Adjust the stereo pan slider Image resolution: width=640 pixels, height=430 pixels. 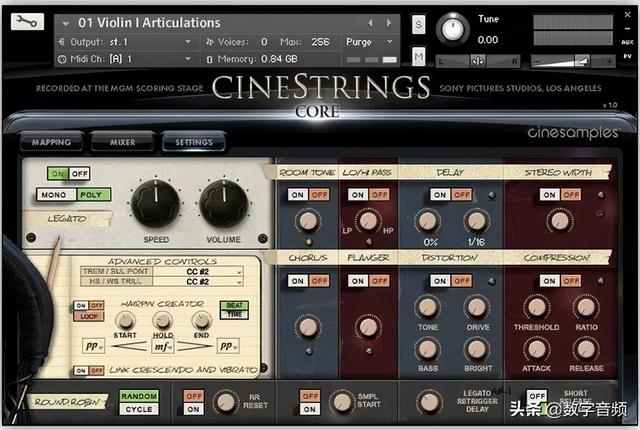(x=478, y=61)
